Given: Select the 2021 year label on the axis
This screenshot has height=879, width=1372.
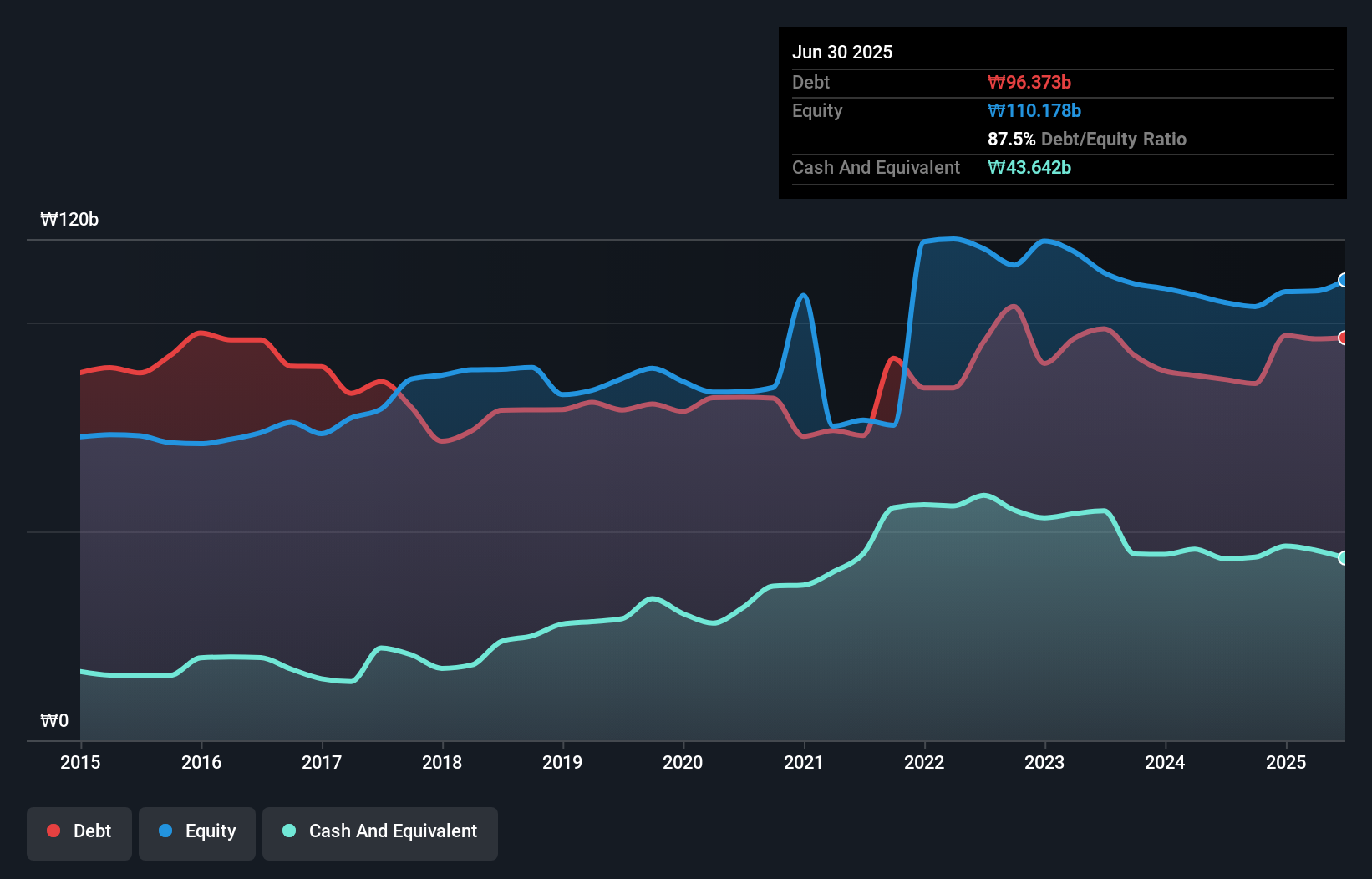Looking at the screenshot, I should tap(803, 762).
